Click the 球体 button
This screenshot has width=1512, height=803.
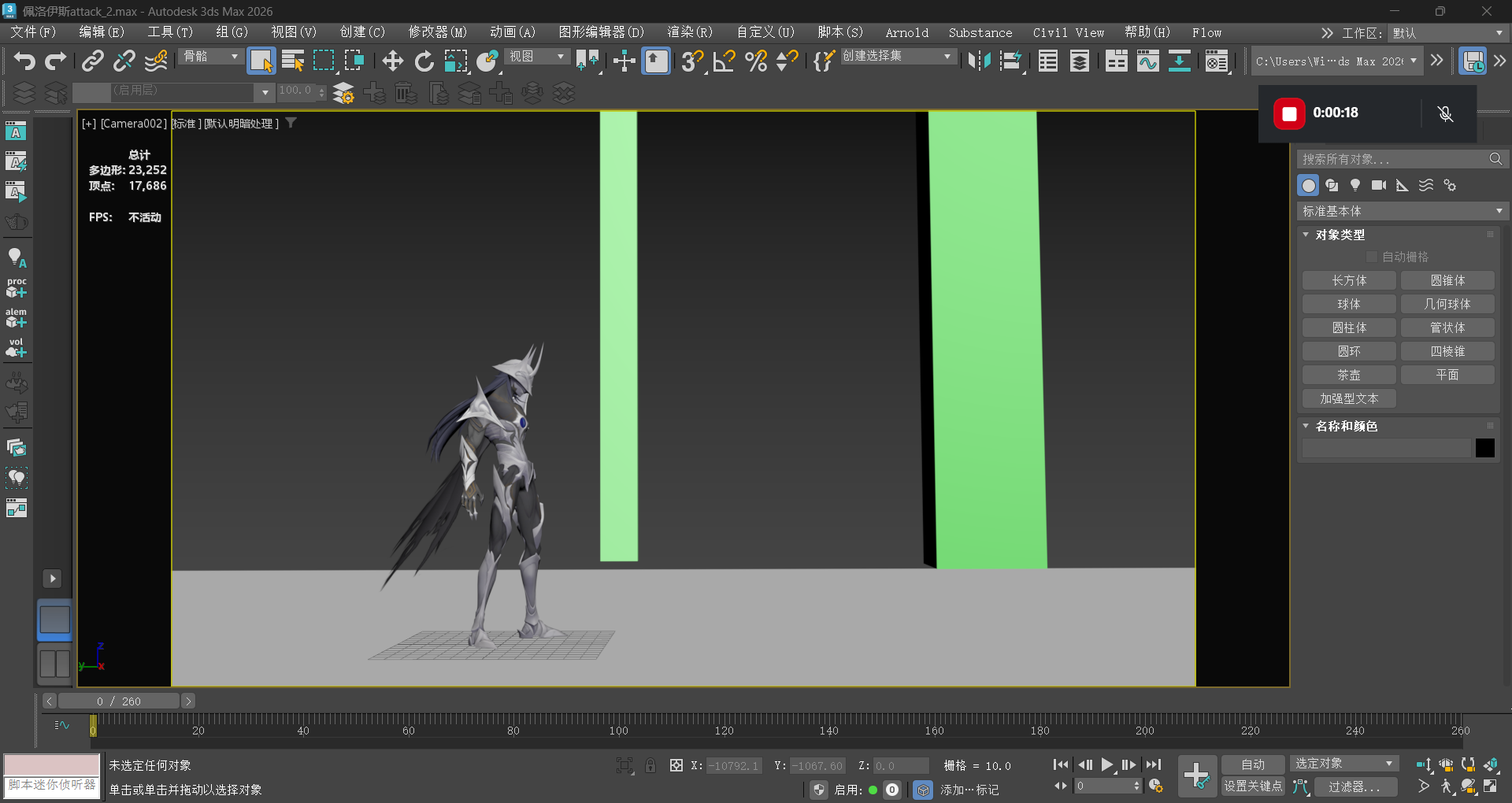[x=1349, y=304]
